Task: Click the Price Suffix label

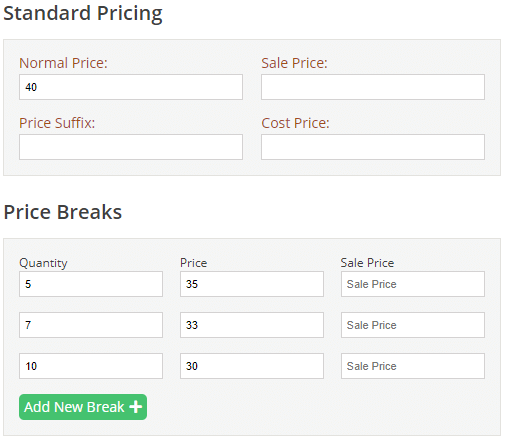Action: point(57,123)
